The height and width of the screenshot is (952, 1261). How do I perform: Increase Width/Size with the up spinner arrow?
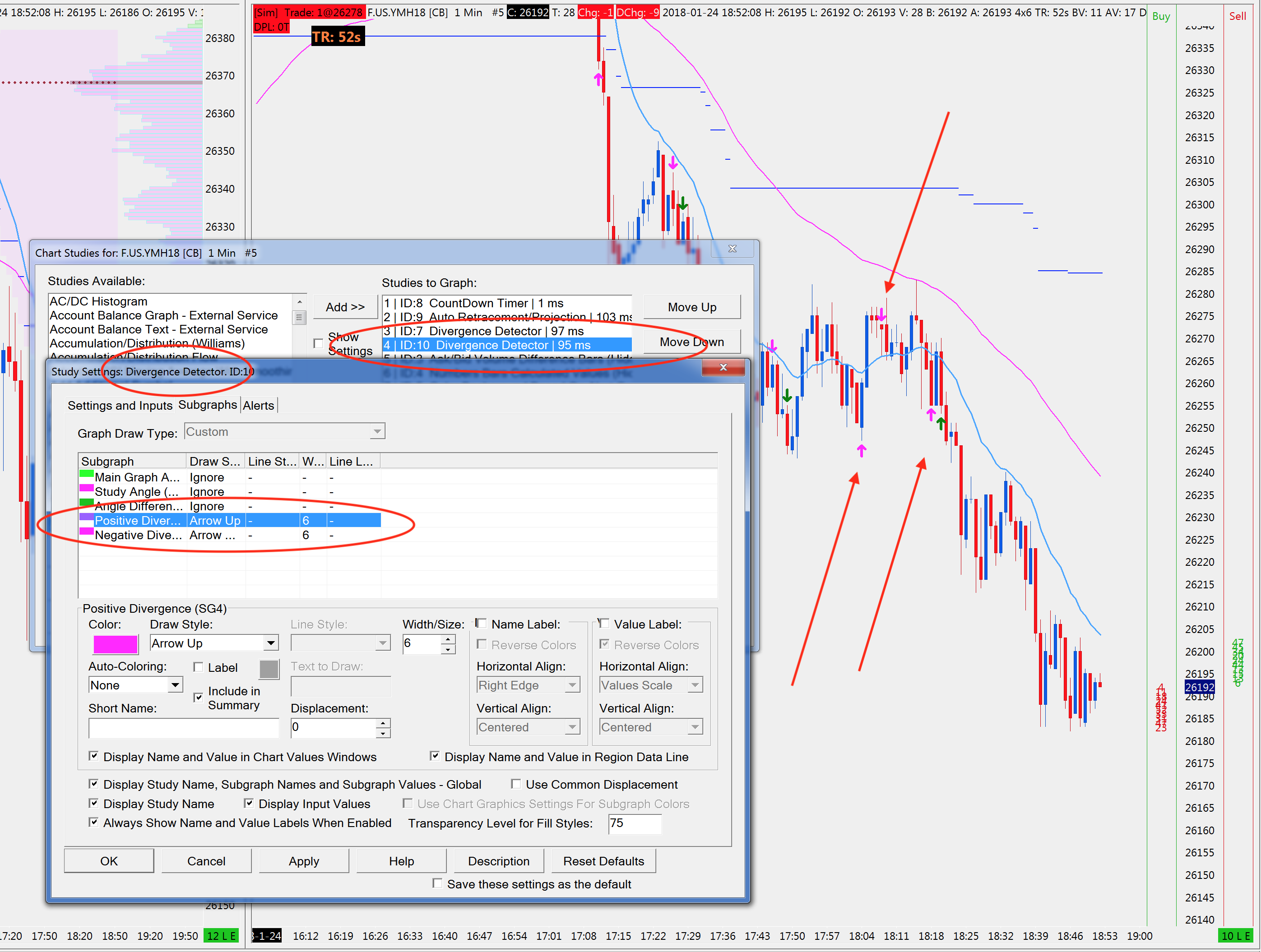[448, 639]
